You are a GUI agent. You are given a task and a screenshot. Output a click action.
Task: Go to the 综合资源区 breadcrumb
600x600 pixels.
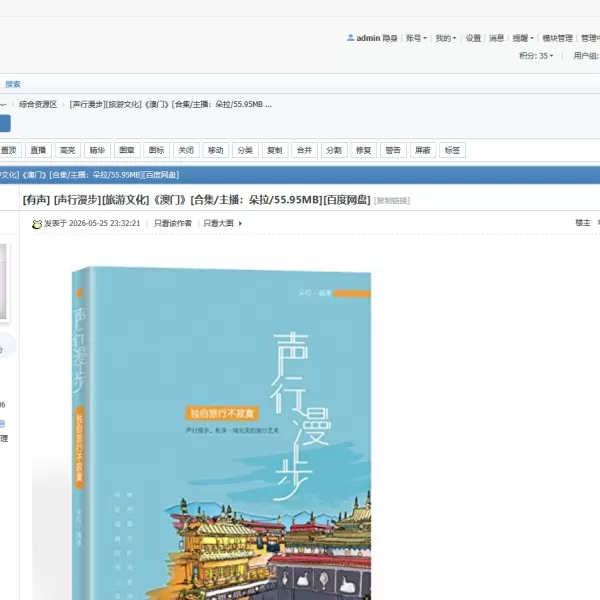[x=38, y=104]
